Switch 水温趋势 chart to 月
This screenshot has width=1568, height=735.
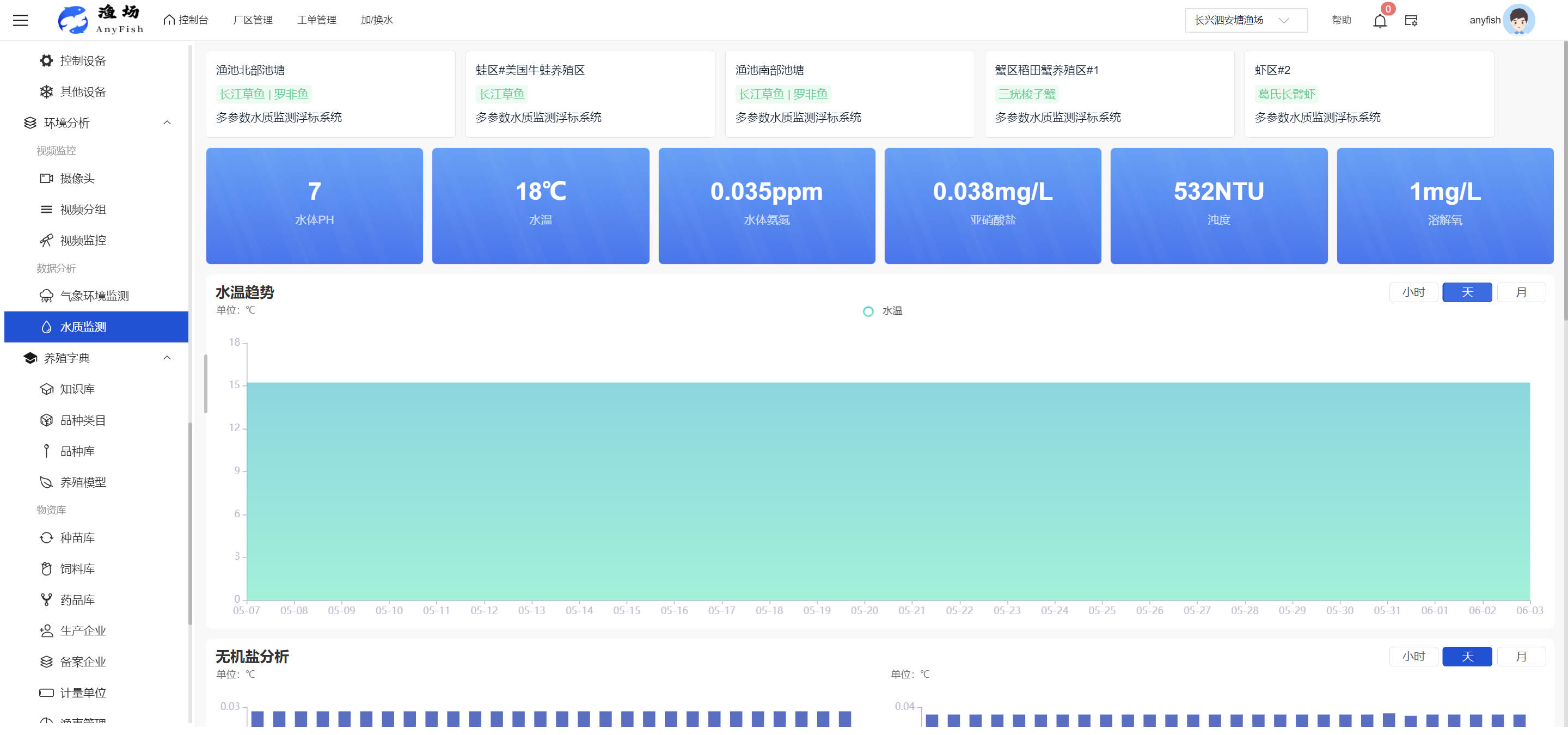coord(1521,292)
